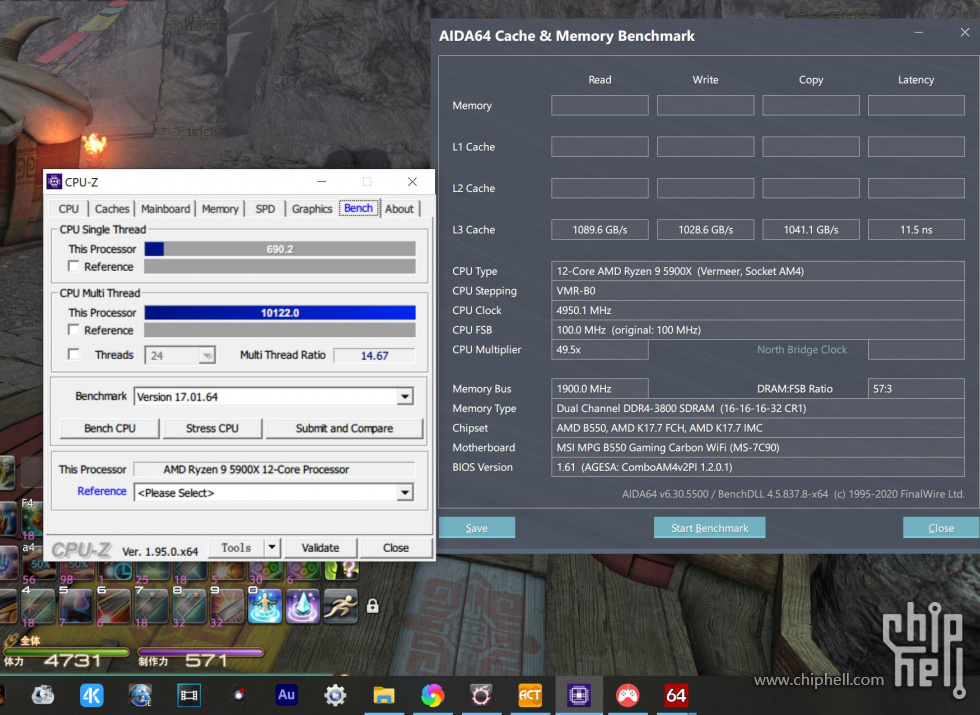Click the hotbar padlock icon
Image resolution: width=980 pixels, height=715 pixels.
click(x=372, y=606)
